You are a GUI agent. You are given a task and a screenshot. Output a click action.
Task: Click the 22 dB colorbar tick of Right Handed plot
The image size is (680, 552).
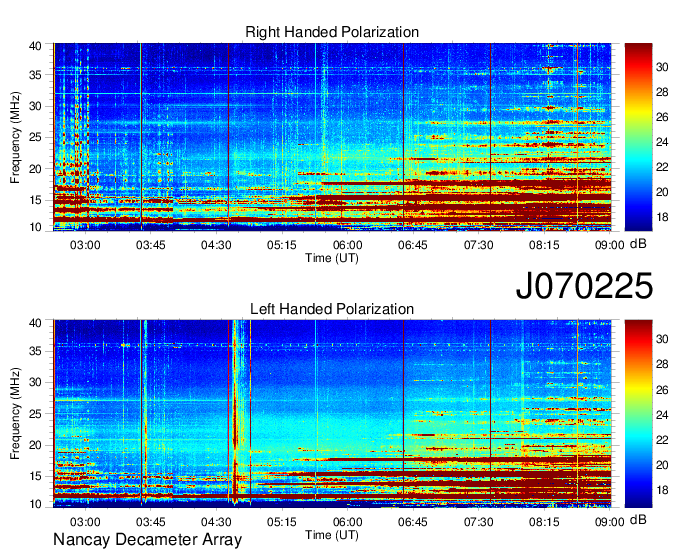click(x=662, y=167)
